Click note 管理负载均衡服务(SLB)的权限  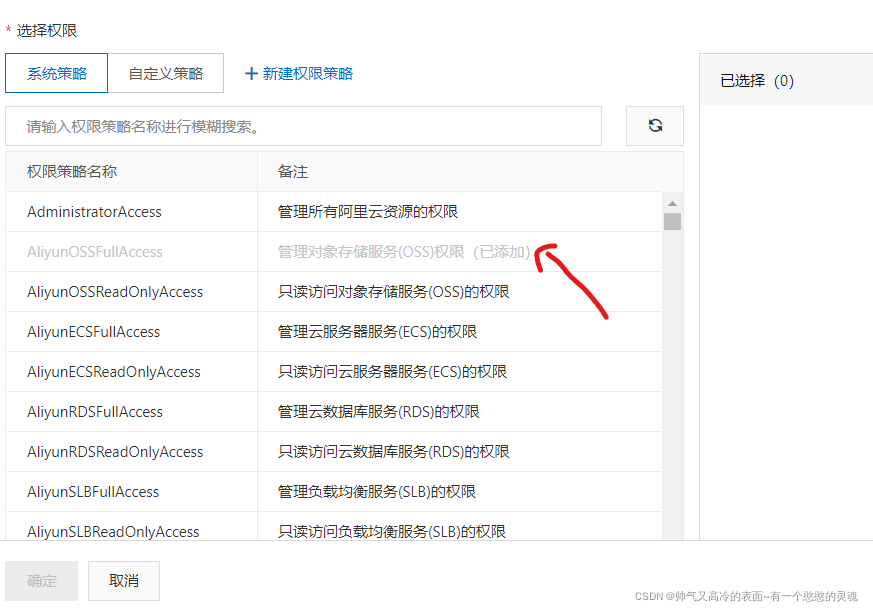377,492
